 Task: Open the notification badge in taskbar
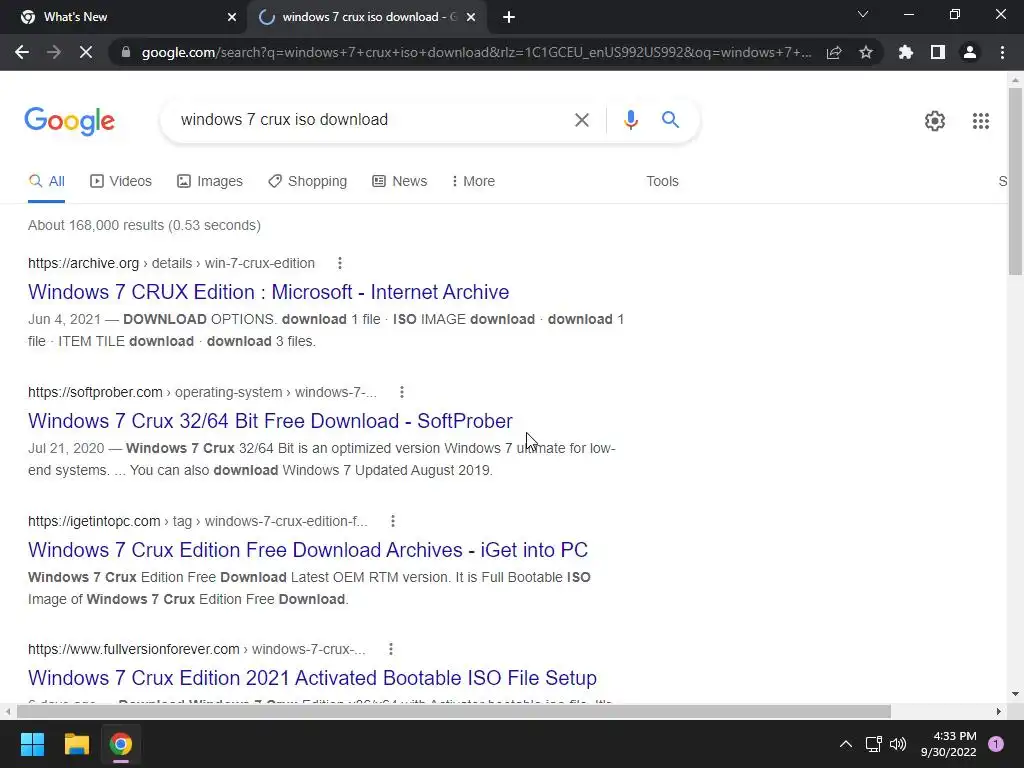996,744
